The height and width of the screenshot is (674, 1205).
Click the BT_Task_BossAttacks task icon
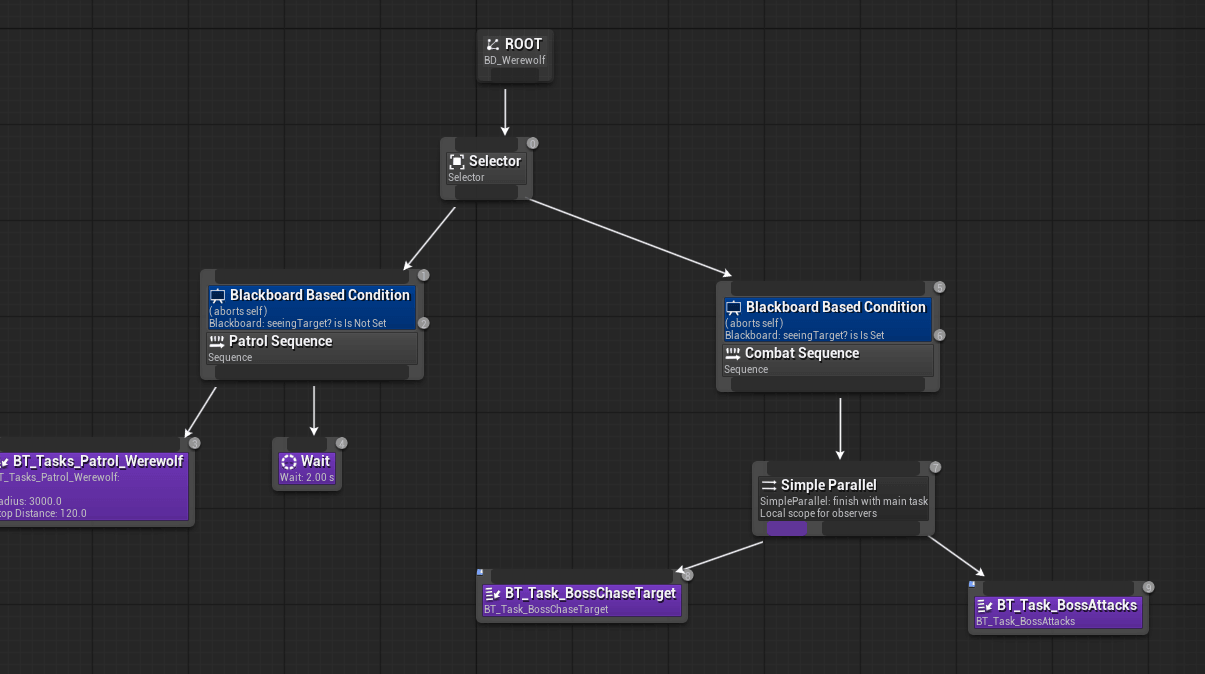point(984,606)
